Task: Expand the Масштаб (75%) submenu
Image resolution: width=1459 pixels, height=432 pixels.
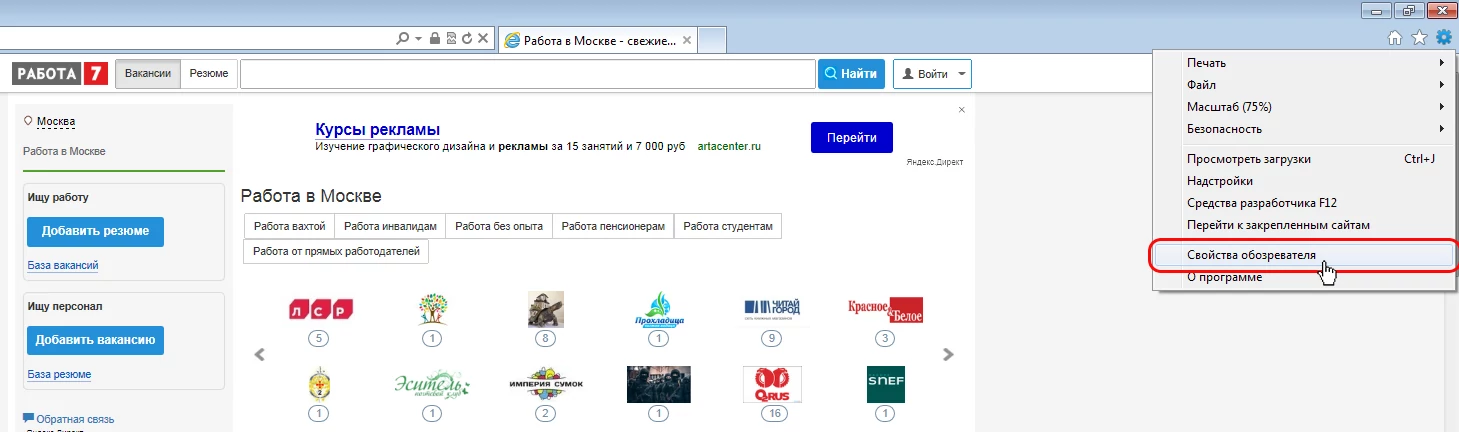Action: pyautogui.click(x=1302, y=107)
